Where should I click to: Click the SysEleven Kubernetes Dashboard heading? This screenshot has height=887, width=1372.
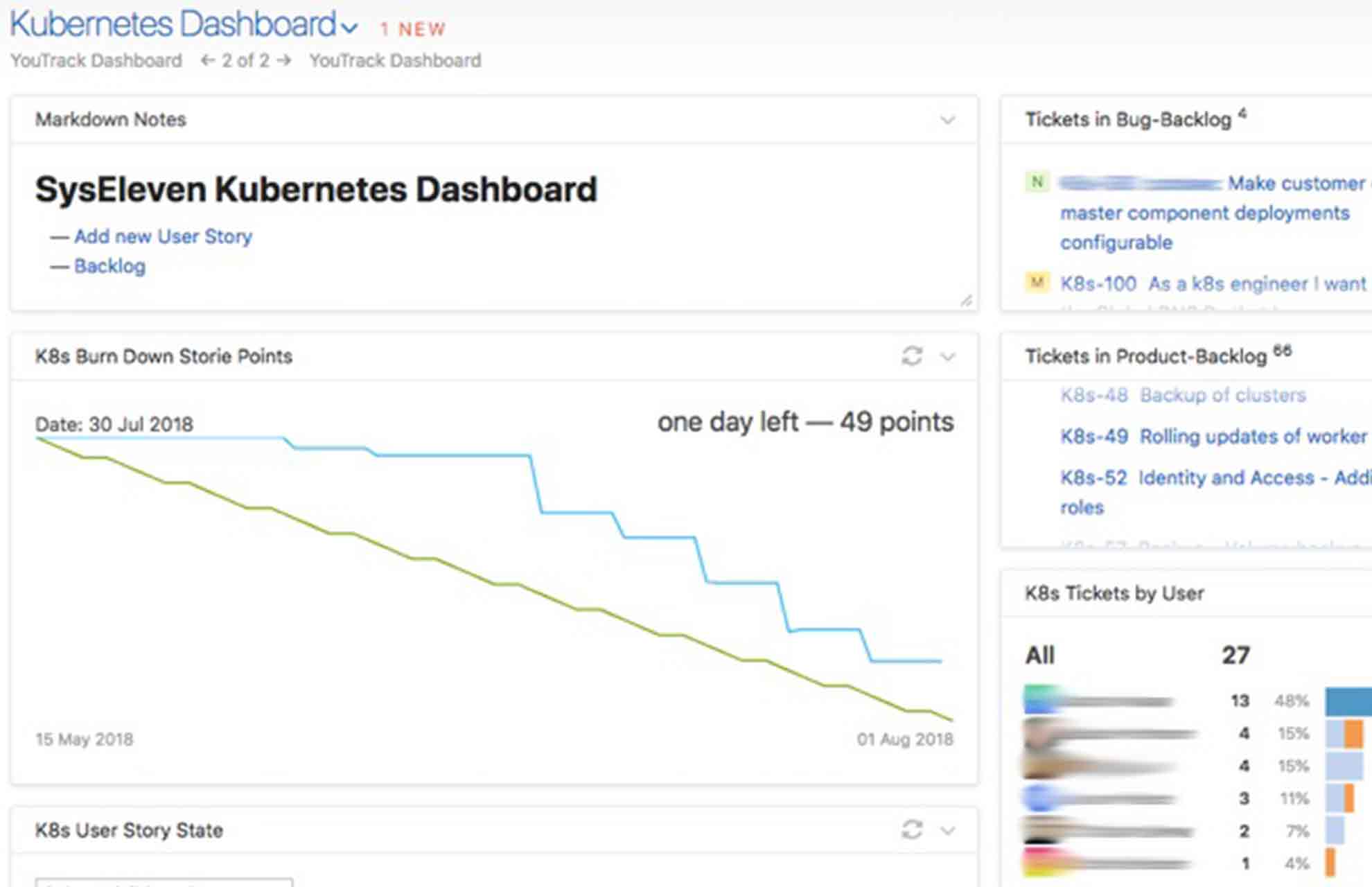pyautogui.click(x=316, y=189)
